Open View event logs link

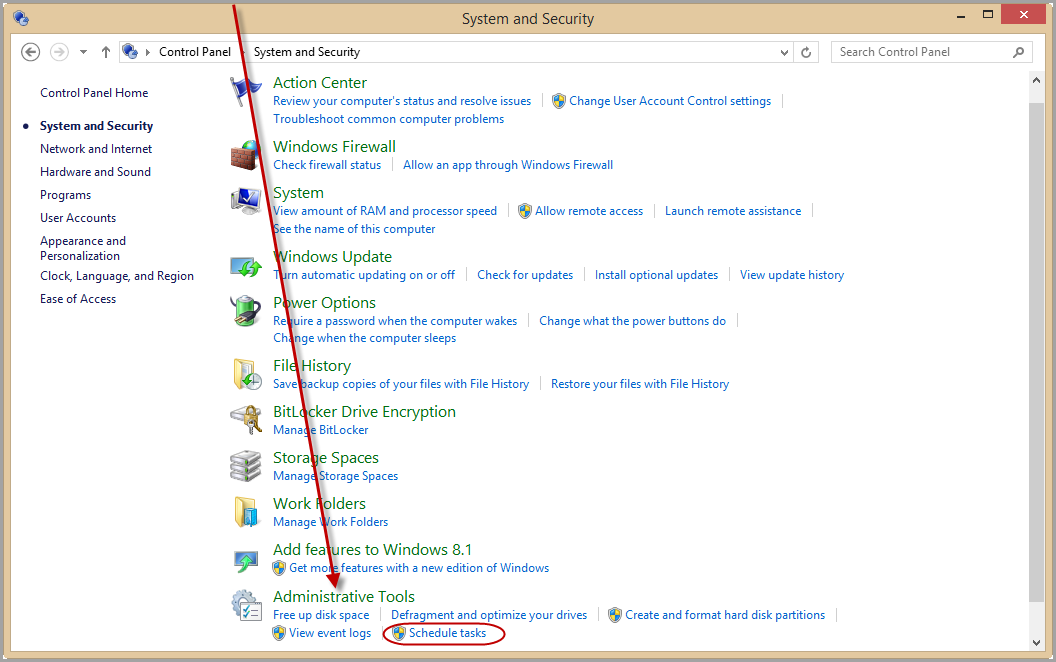point(330,633)
